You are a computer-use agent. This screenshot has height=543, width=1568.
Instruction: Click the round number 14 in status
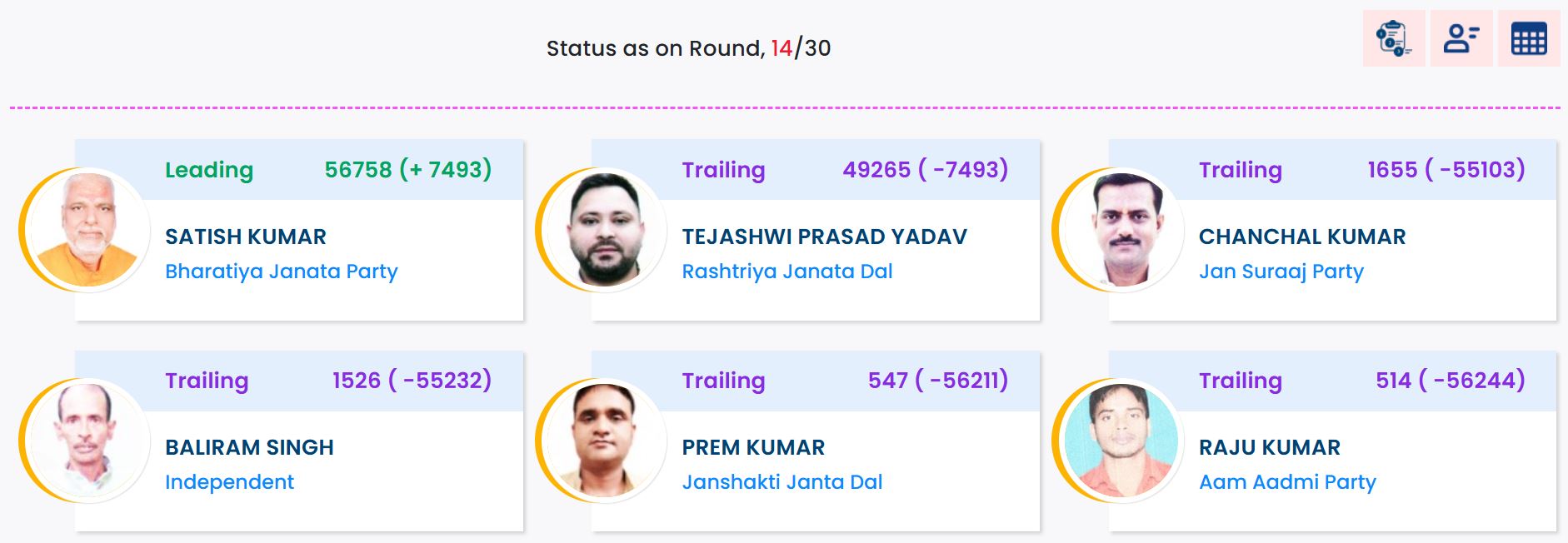coord(782,48)
